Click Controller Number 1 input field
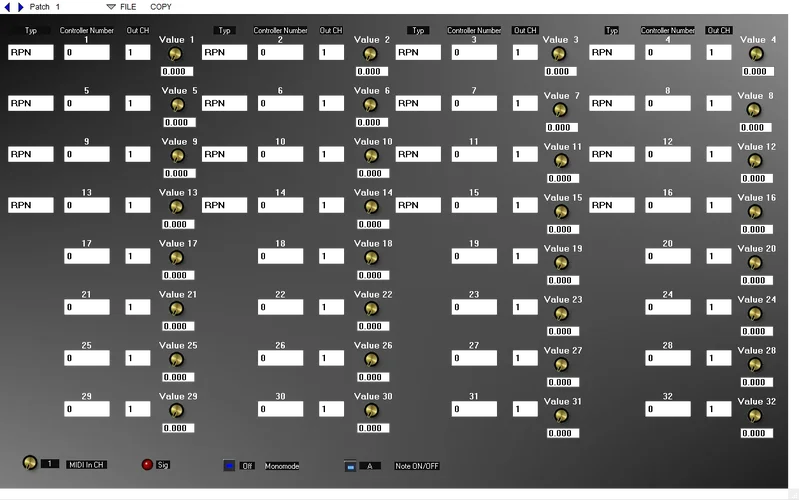Viewport: 799px width, 500px height. pos(87,52)
